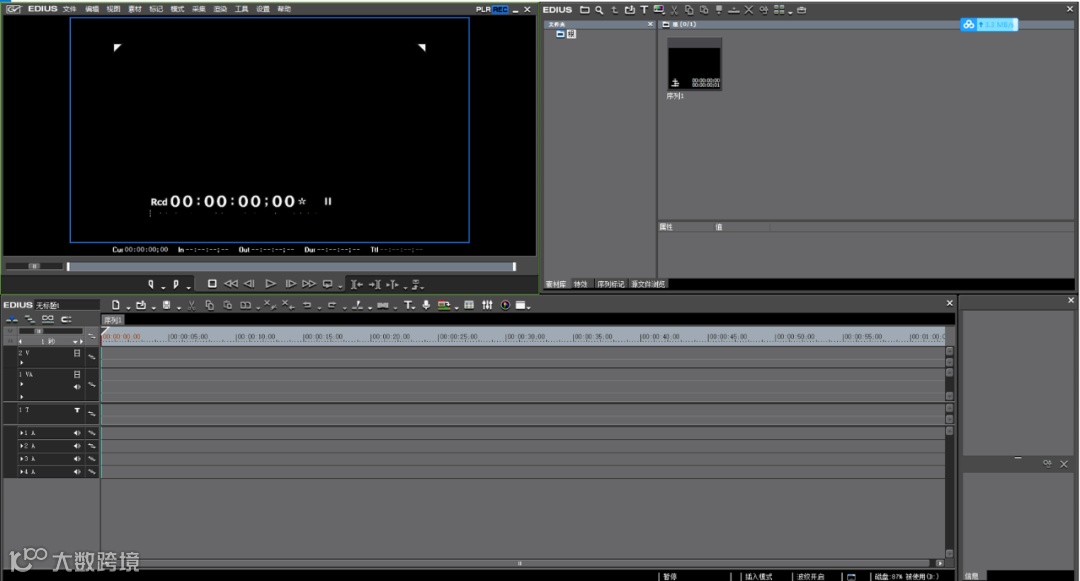This screenshot has width=1080, height=581.
Task: Mute the 2 A audio track speaker
Action: [x=77, y=446]
